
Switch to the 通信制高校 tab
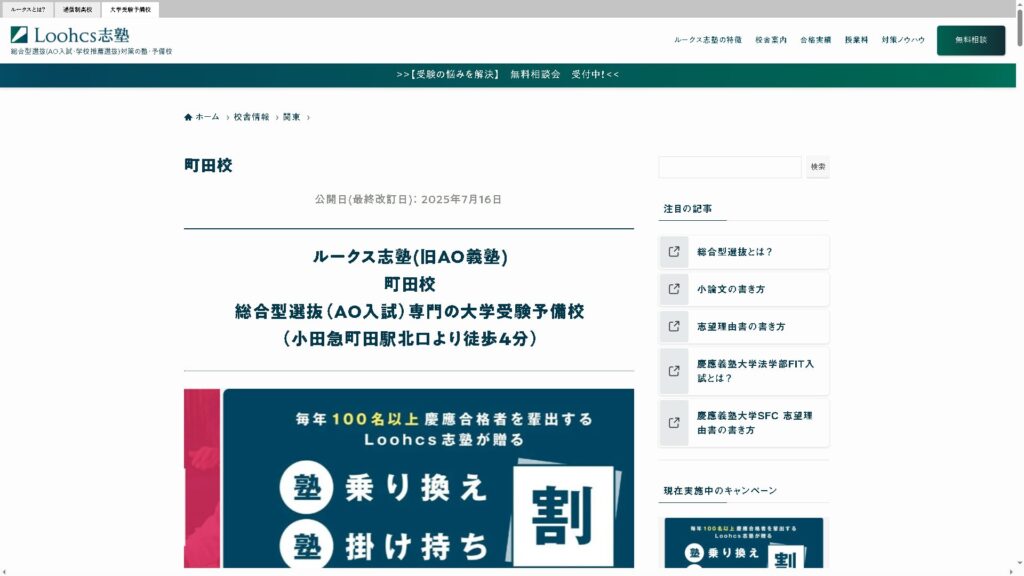coord(77,9)
